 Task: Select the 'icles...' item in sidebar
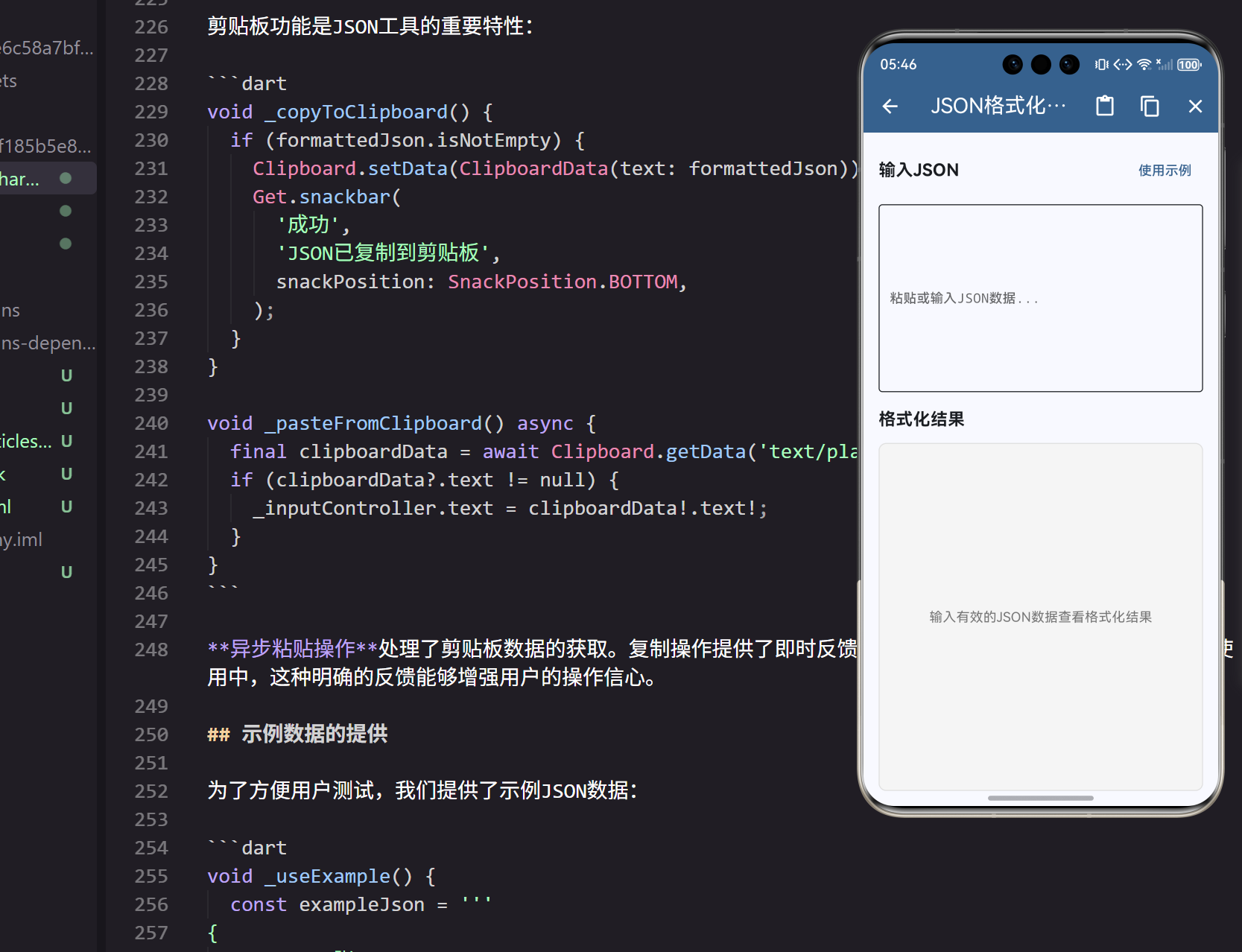(25, 441)
